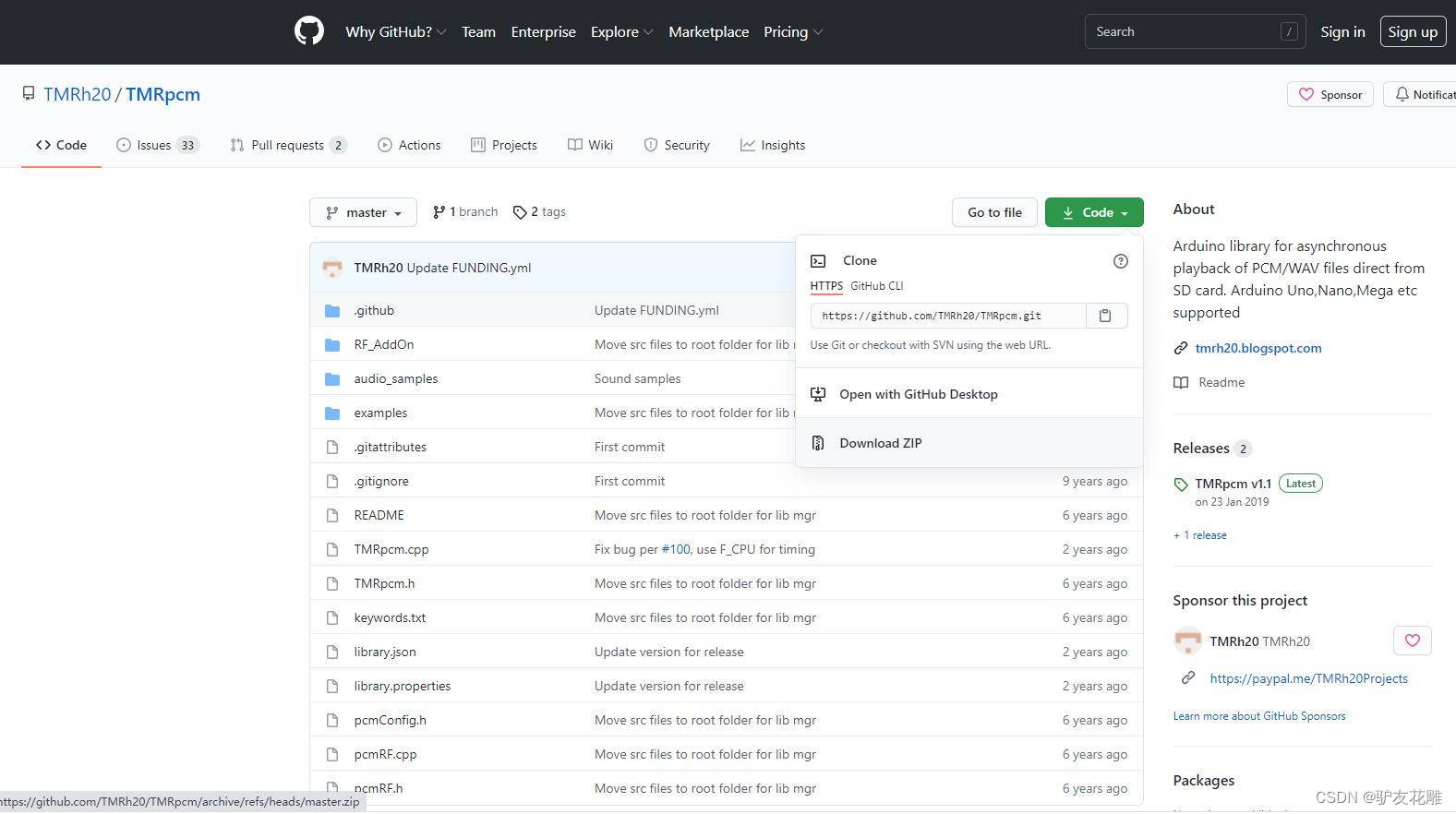Open the library.properties file
Image resolution: width=1456 pixels, height=814 pixels.
[403, 687]
